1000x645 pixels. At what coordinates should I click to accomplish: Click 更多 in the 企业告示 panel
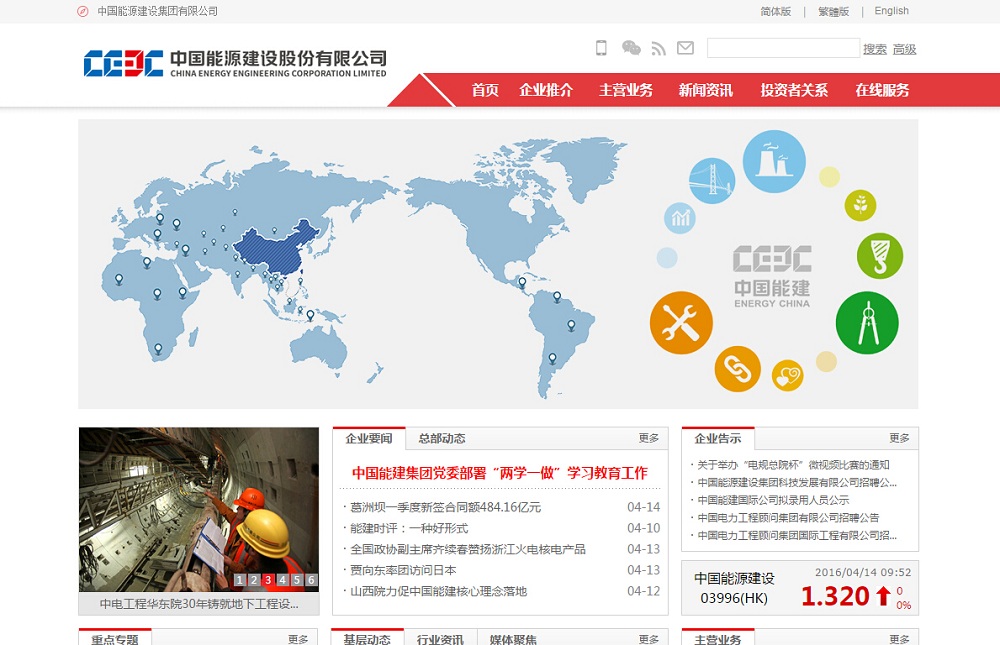[x=899, y=438]
